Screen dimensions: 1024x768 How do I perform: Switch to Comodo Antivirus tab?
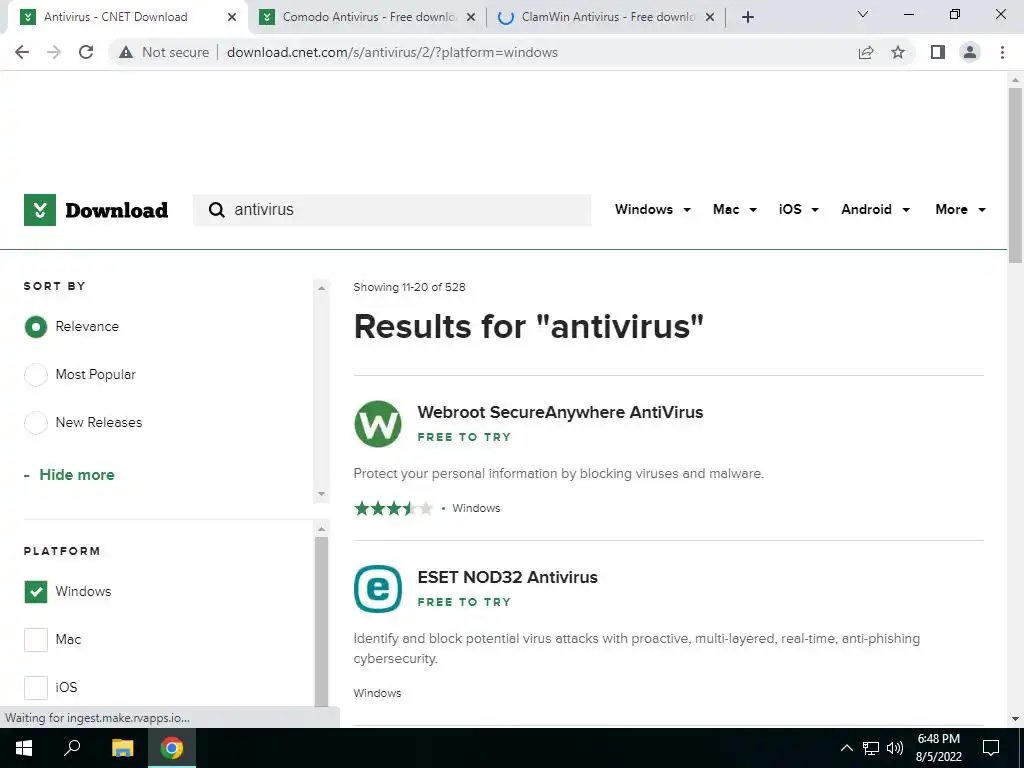369,17
